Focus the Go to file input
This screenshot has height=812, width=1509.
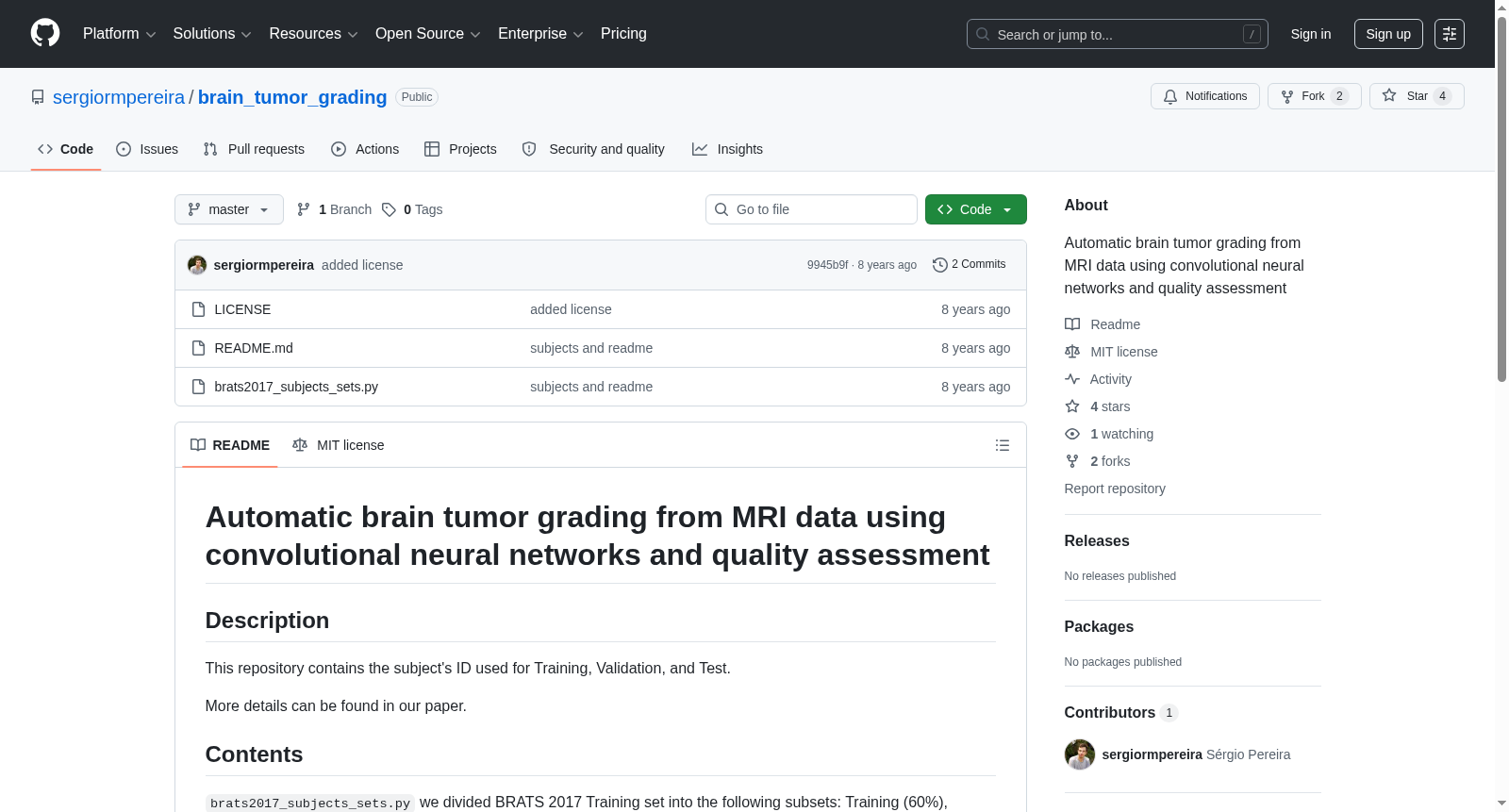(811, 209)
